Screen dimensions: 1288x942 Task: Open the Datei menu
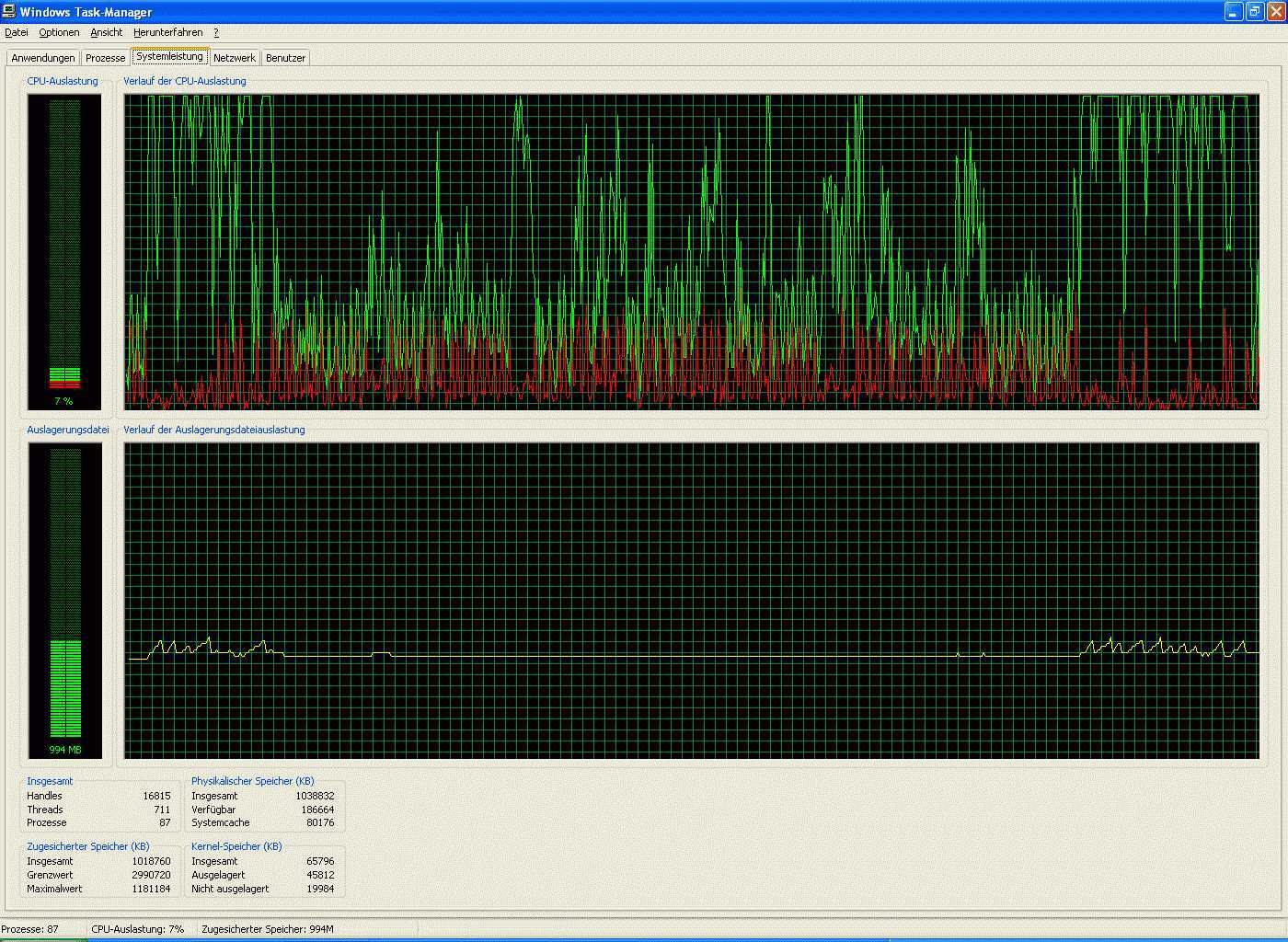(17, 32)
